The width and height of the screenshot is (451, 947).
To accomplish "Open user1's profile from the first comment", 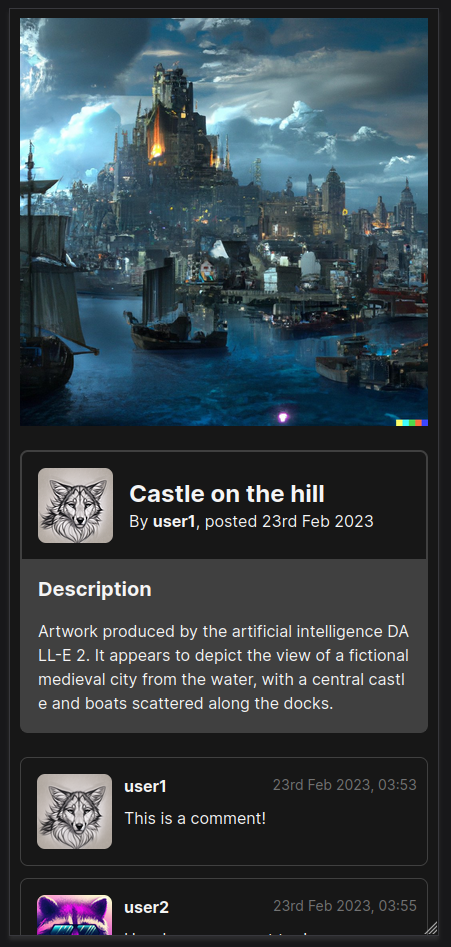I will pos(146,786).
